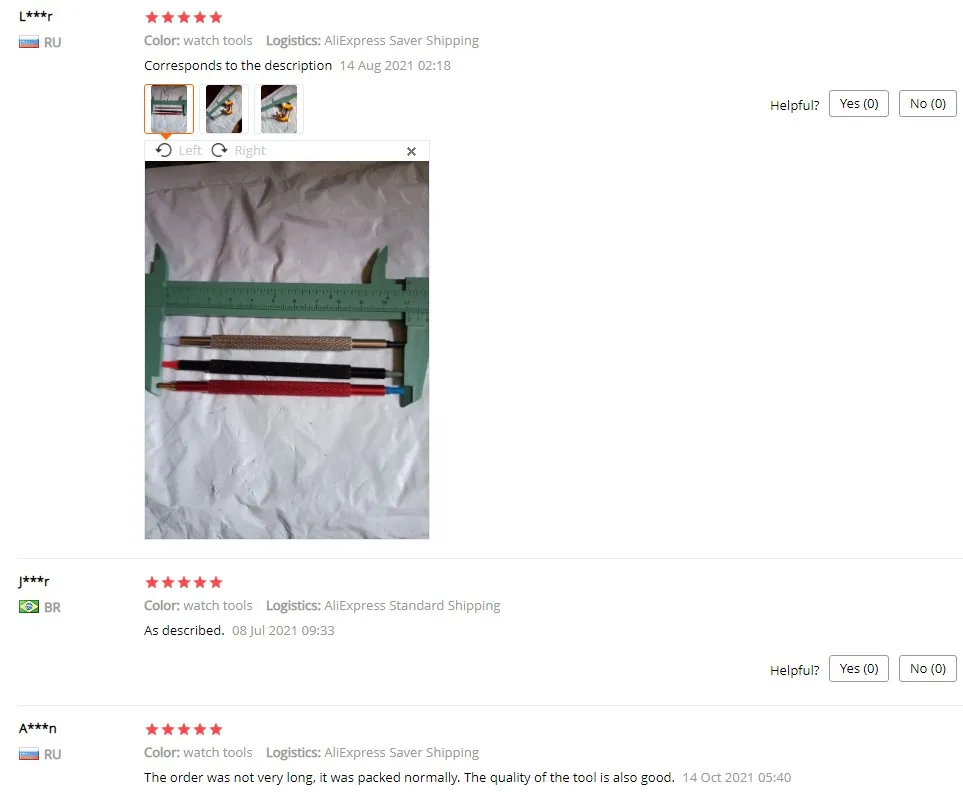Close the enlarged review photo
Viewport: 963px width, 792px height.
tap(411, 151)
